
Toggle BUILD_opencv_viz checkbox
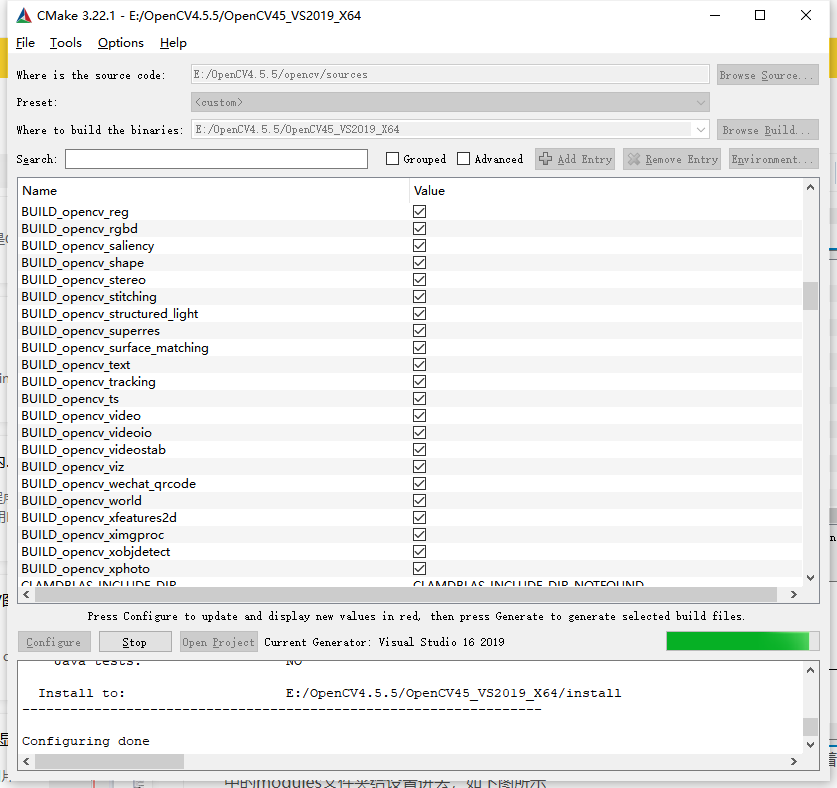pyautogui.click(x=420, y=467)
